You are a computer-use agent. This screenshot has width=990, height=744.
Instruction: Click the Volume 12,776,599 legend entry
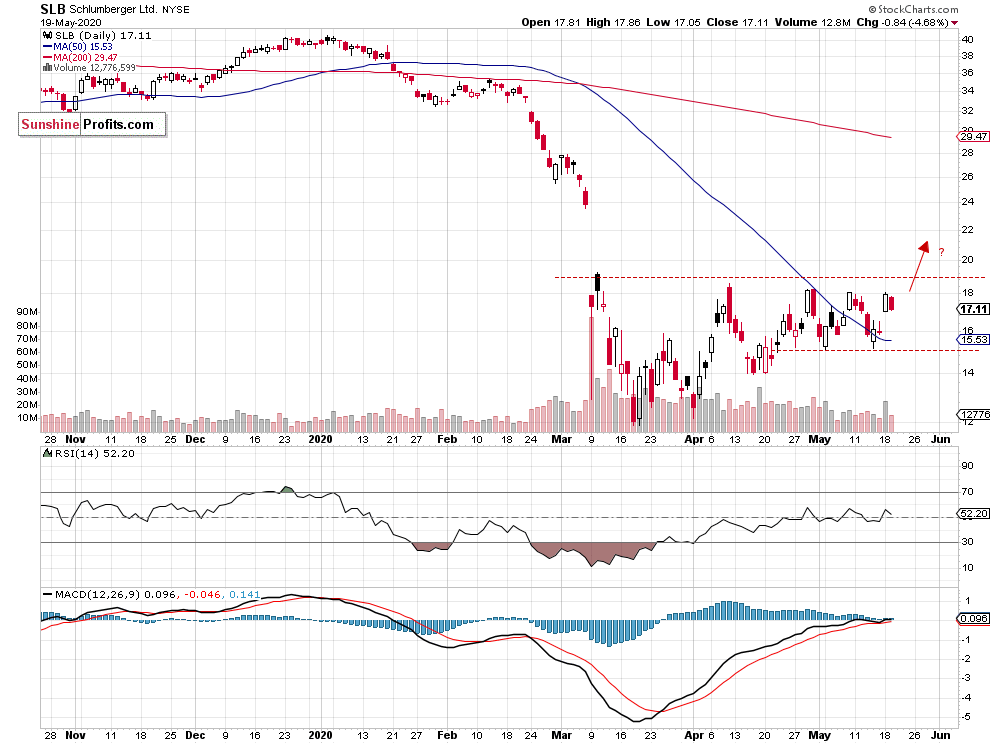tap(94, 68)
